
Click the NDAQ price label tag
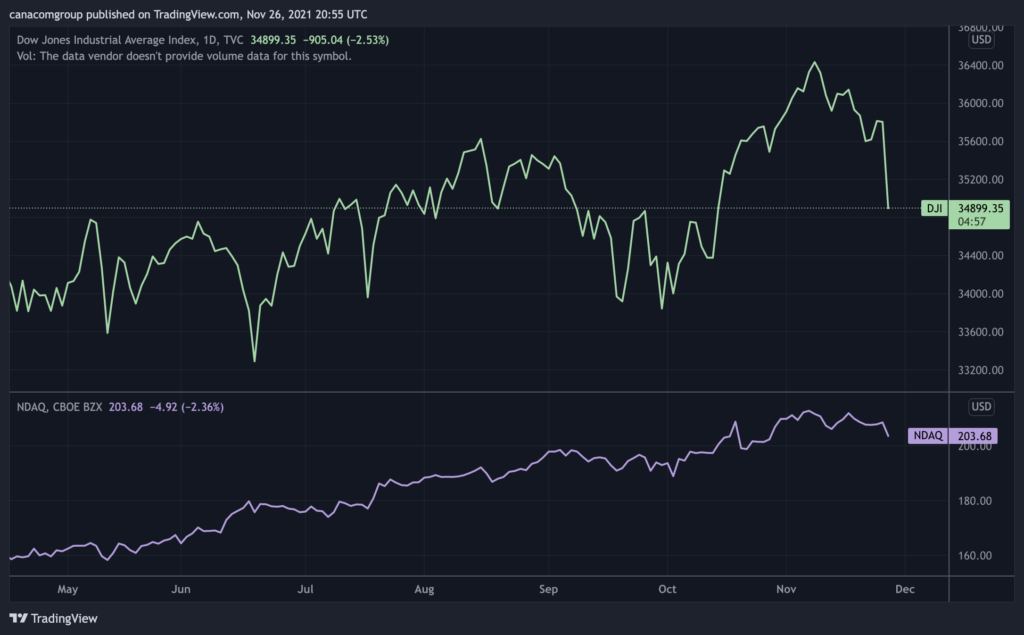point(927,436)
